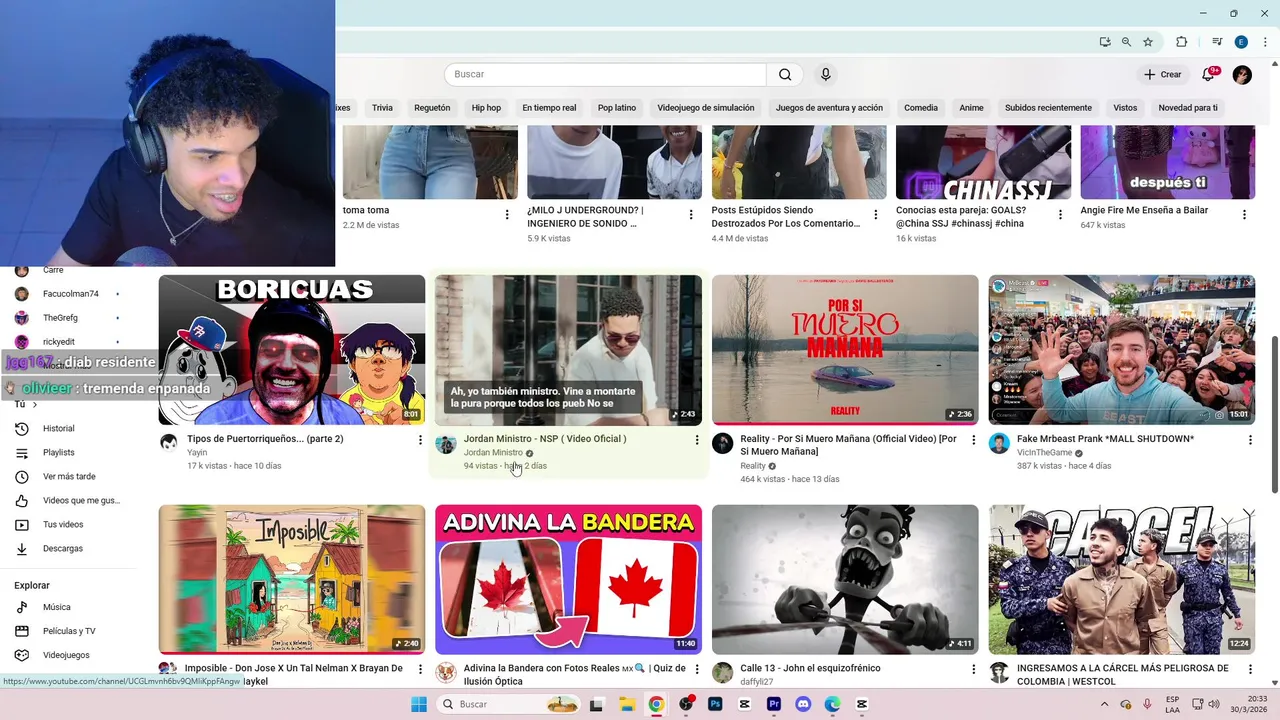
Task: Open options for MILO J UNDERGROUND short
Action: 691,215
